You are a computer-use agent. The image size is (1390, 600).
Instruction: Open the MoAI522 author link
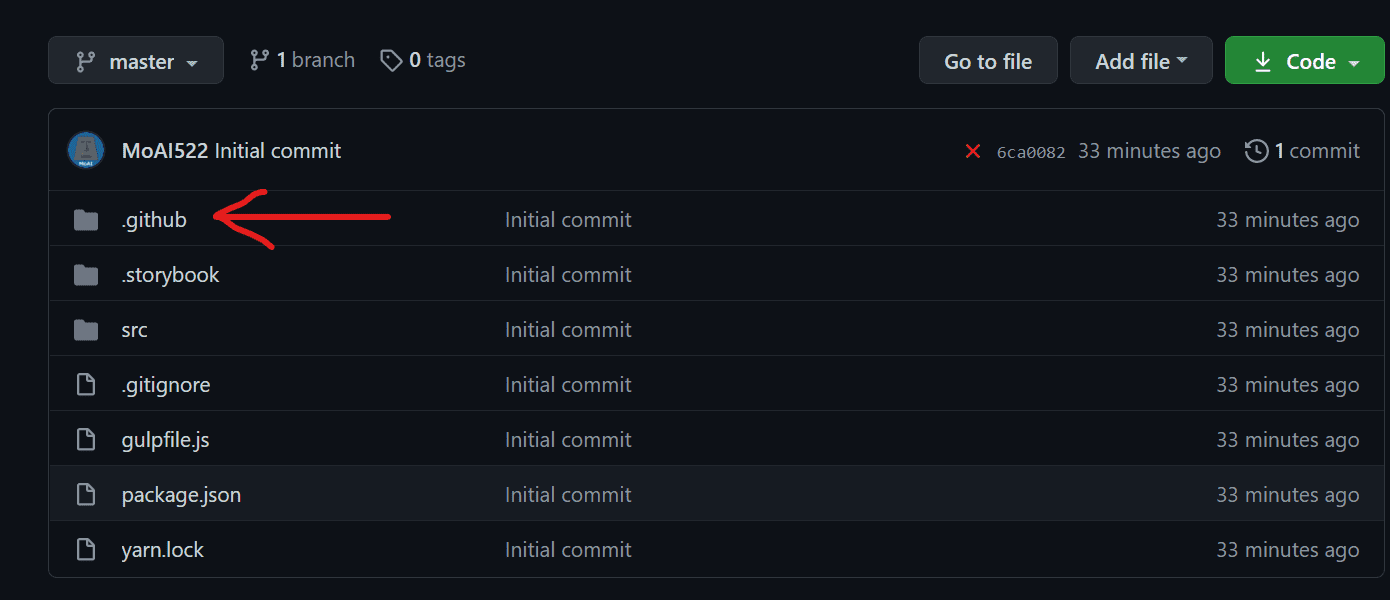point(165,151)
